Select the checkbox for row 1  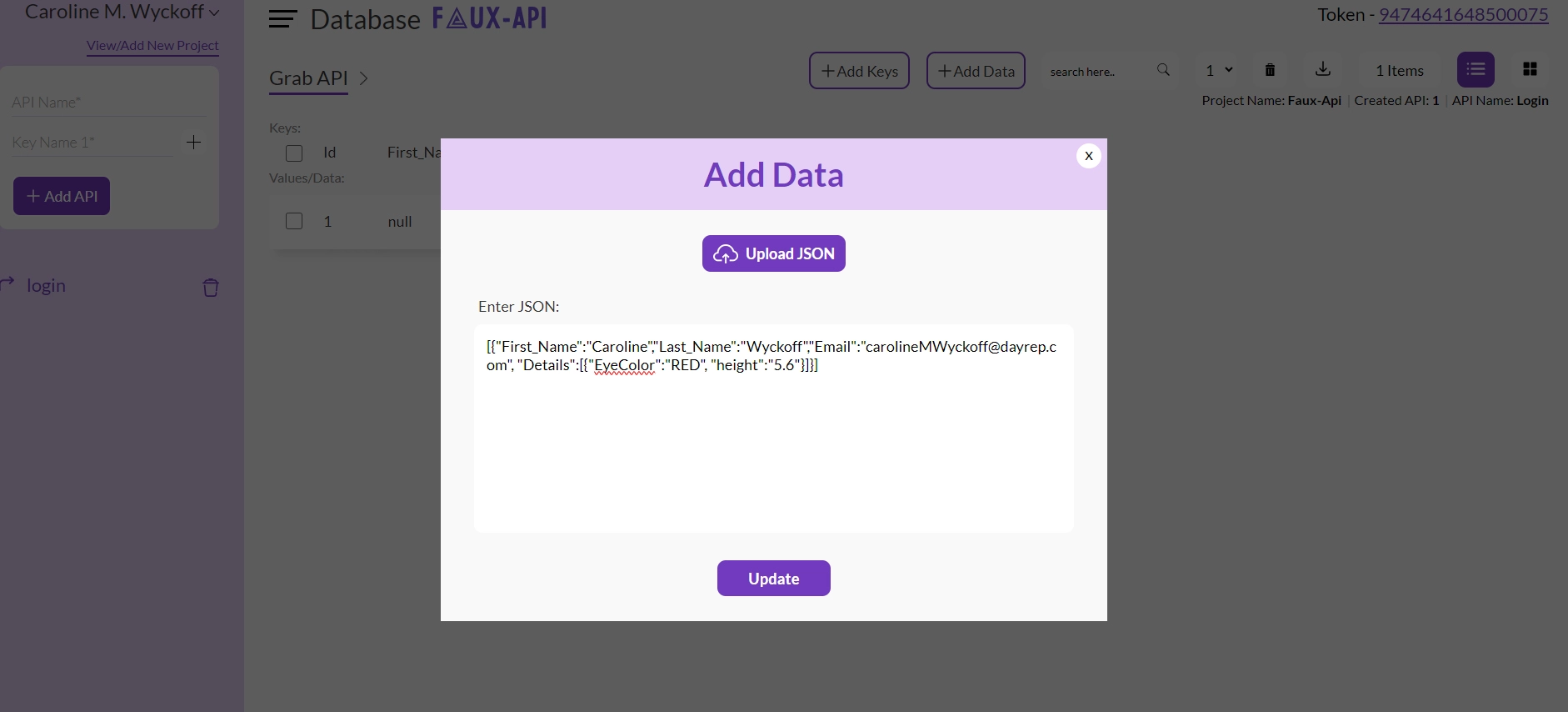coord(294,221)
